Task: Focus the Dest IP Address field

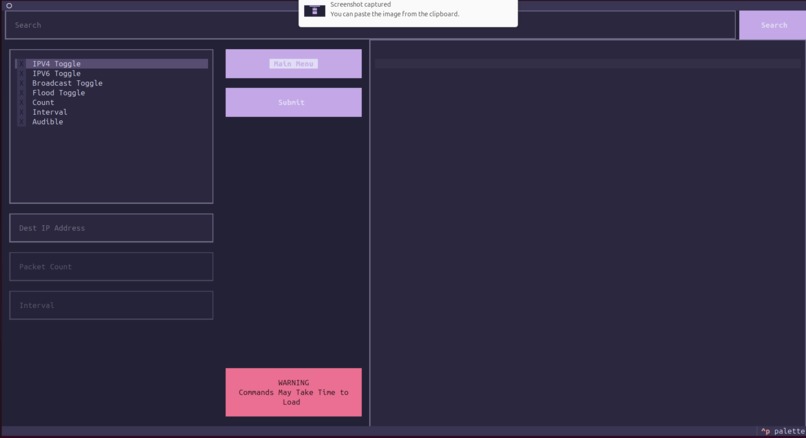Action: click(x=111, y=228)
